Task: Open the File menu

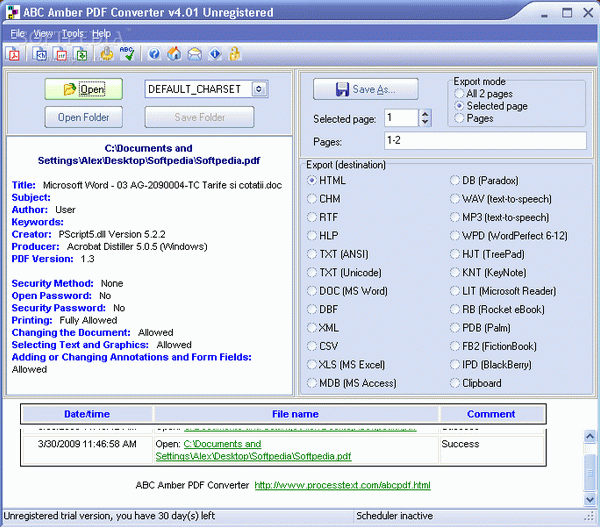Action: coord(17,34)
